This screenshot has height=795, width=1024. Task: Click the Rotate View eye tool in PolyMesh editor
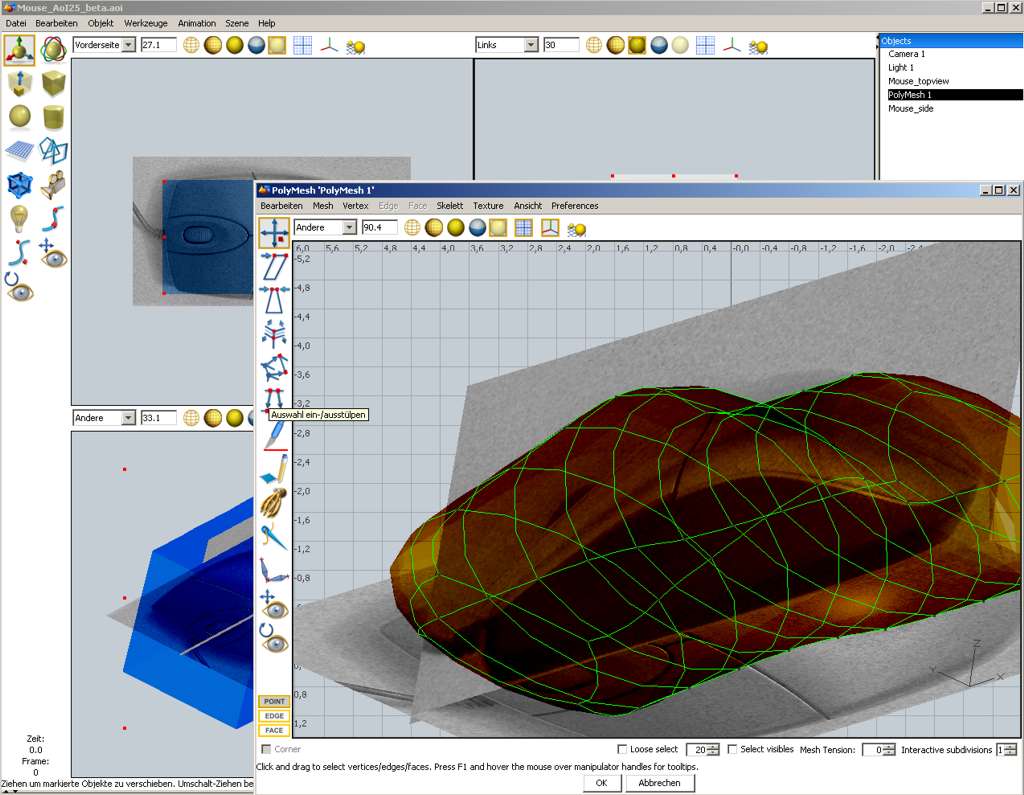tap(274, 638)
